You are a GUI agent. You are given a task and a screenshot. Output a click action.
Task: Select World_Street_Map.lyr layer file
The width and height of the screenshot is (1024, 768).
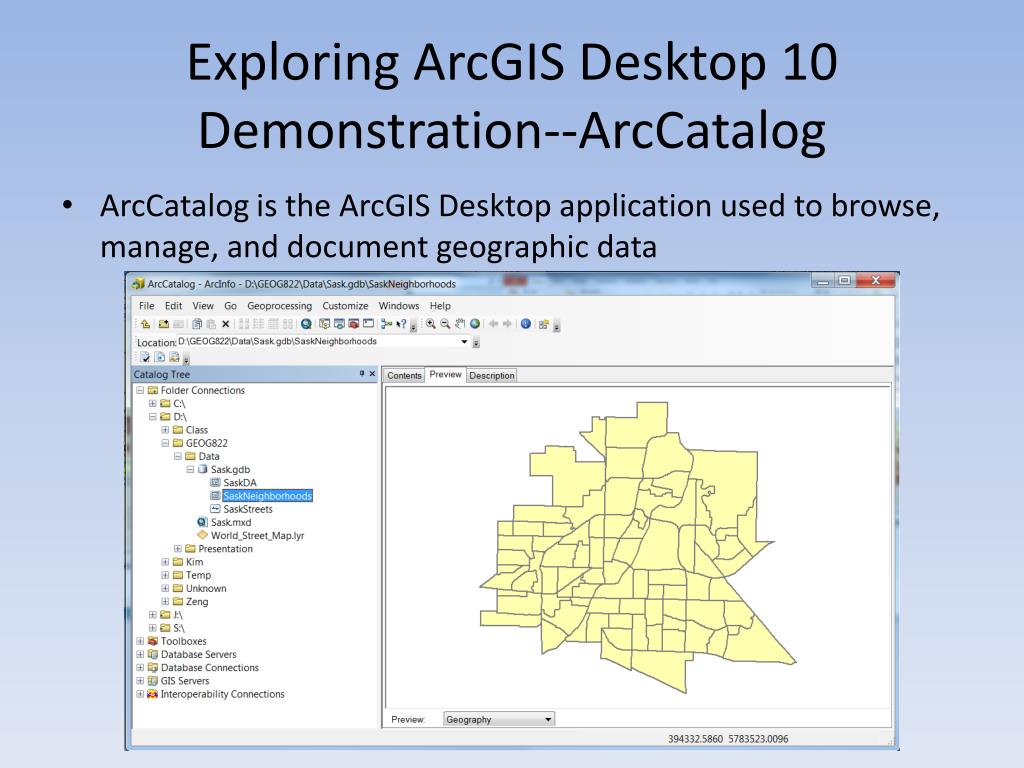(257, 536)
